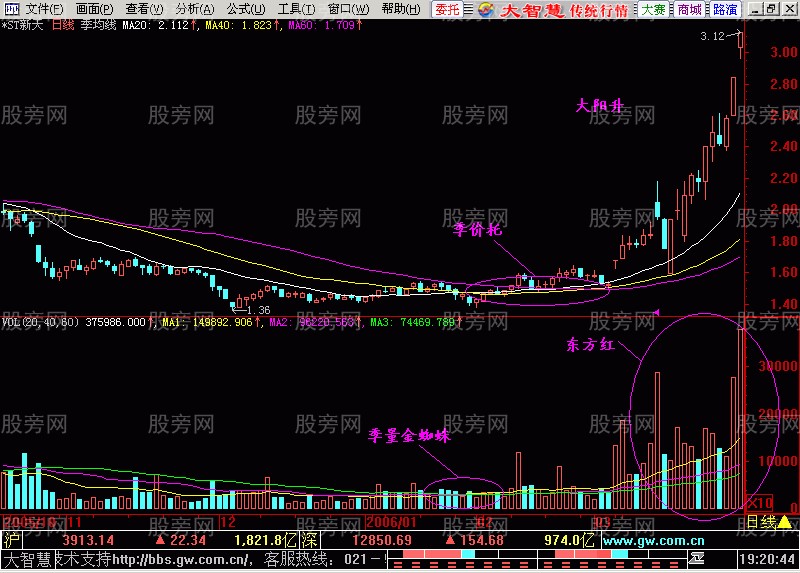800x573 pixels.
Task: Click the MA60: 1.709 value
Action: pos(326,25)
